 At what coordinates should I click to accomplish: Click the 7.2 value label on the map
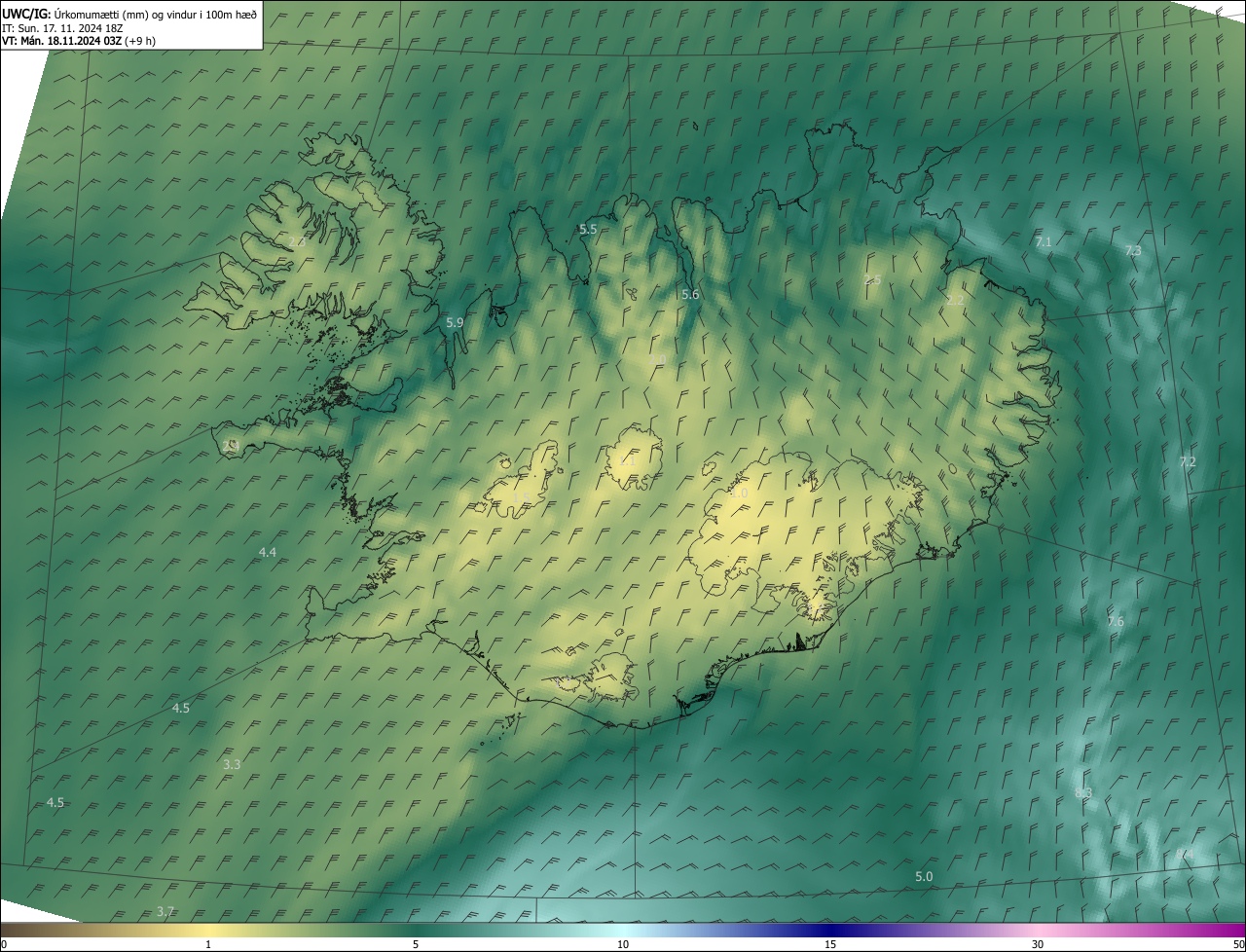click(x=1188, y=461)
